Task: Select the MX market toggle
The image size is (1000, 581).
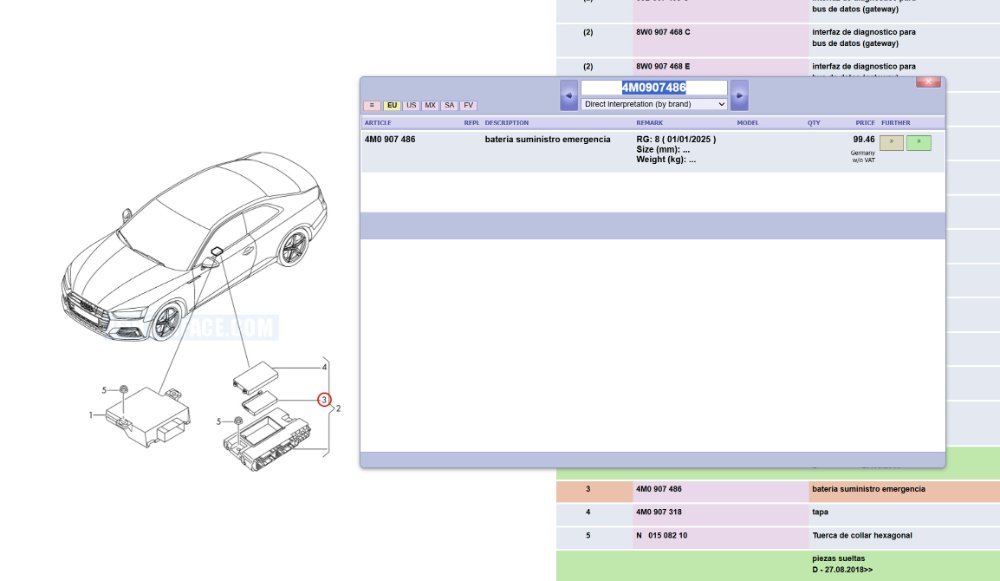Action: [x=430, y=105]
